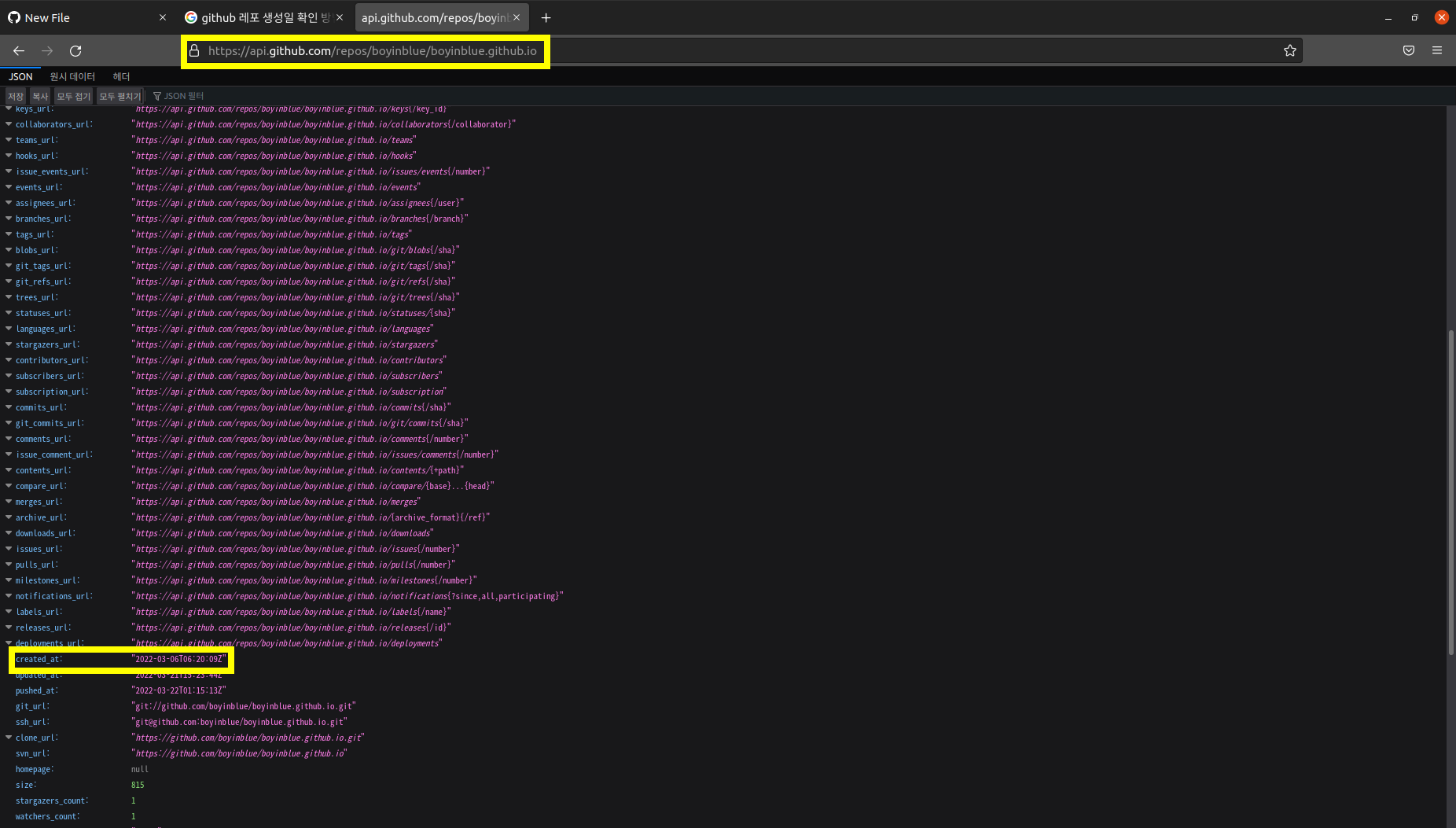Collapse the hooks_url row
This screenshot has width=1456, height=828.
[9, 156]
